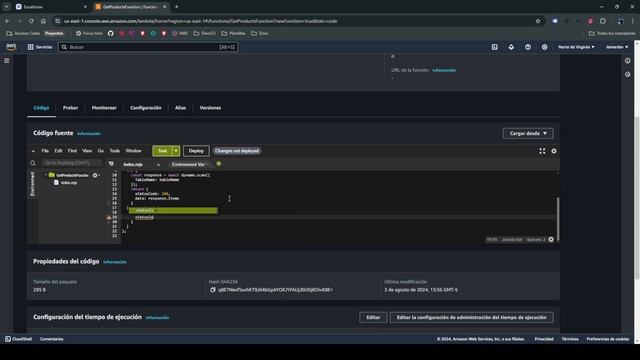Click the tab list icon beside index.mjs
This screenshot has height=360, width=640.
(x=111, y=164)
